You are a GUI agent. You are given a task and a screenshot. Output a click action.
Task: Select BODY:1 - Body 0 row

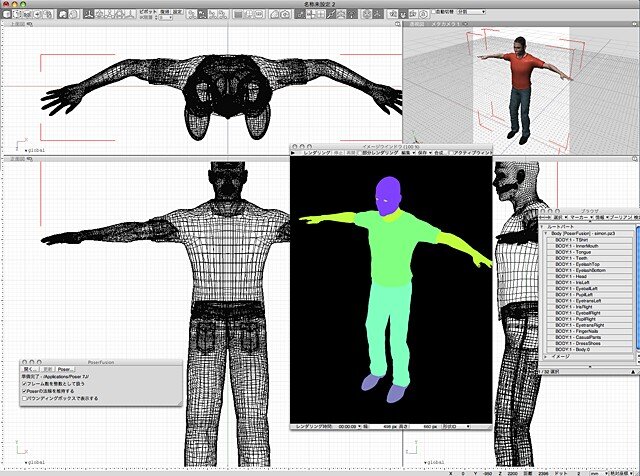pos(589,349)
